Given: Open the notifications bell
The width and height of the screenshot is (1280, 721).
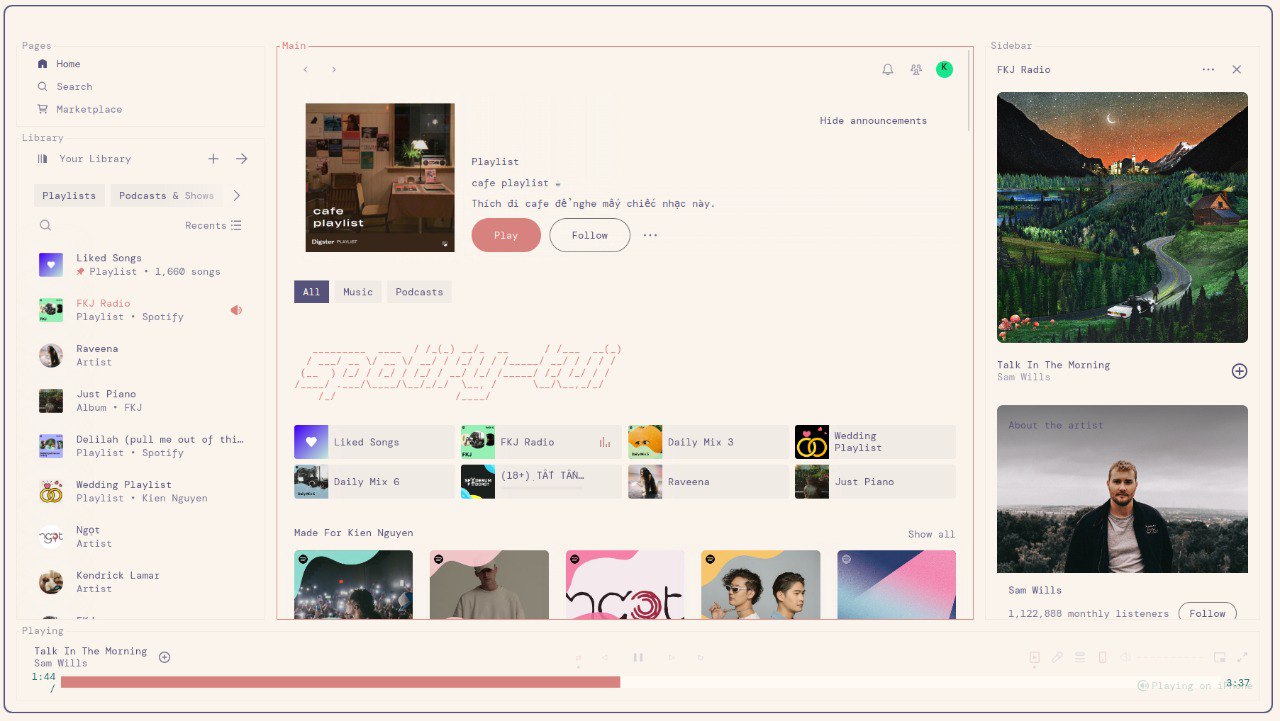Looking at the screenshot, I should 888,70.
